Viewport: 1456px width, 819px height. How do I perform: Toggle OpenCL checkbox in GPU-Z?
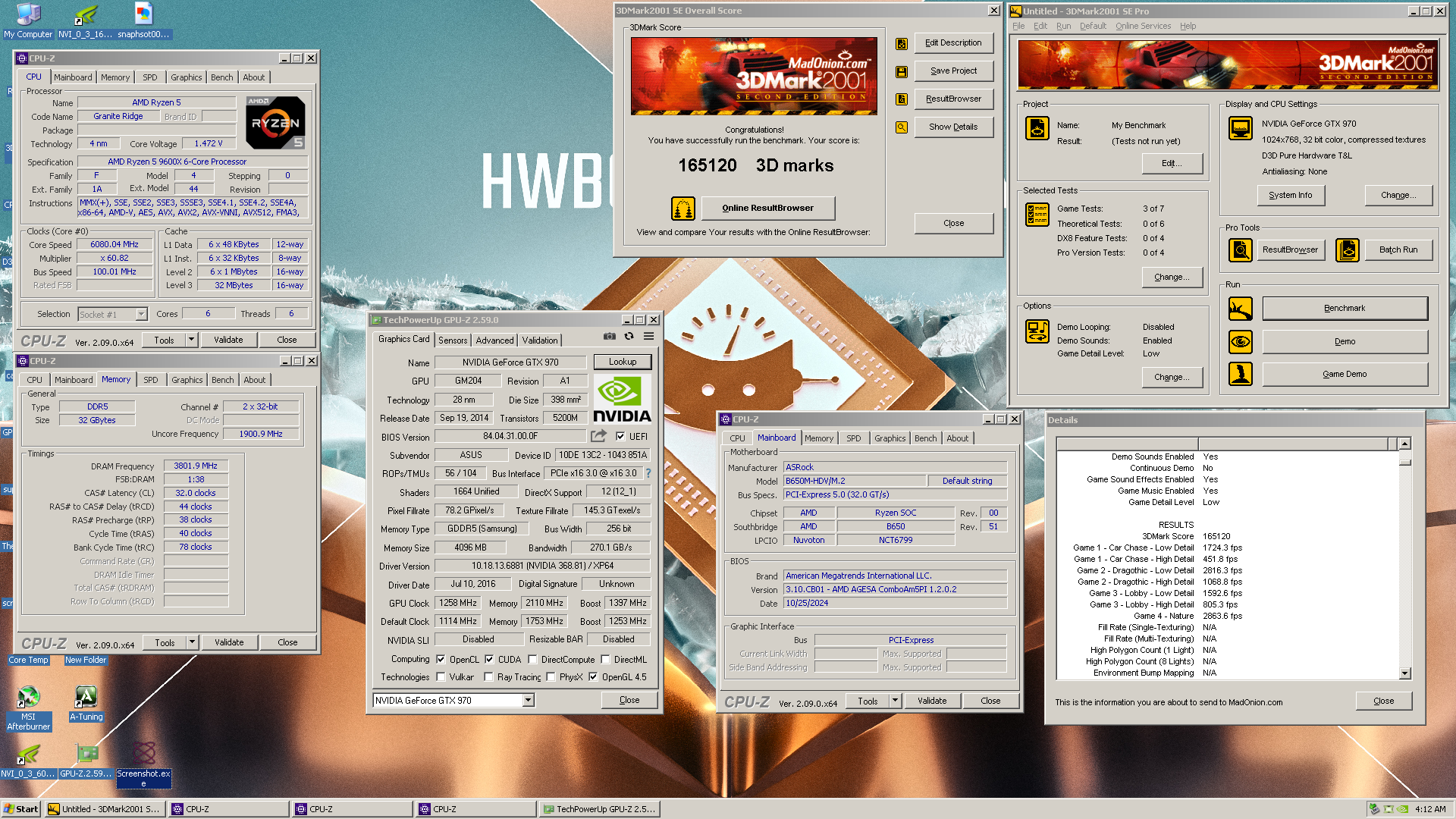pyautogui.click(x=441, y=660)
